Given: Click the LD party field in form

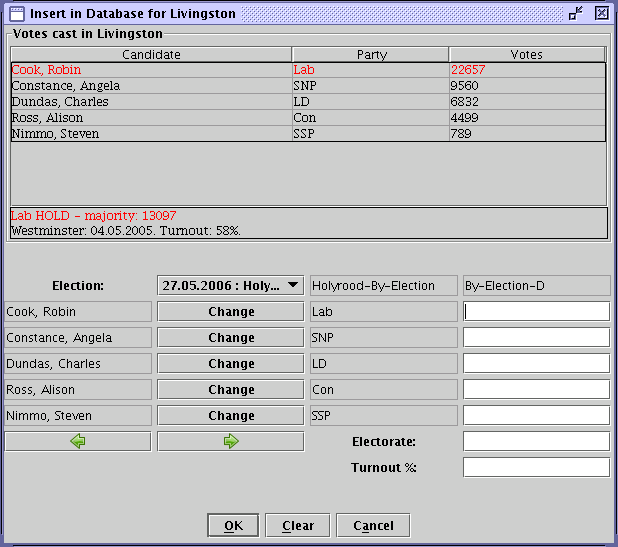Looking at the screenshot, I should point(383,364).
